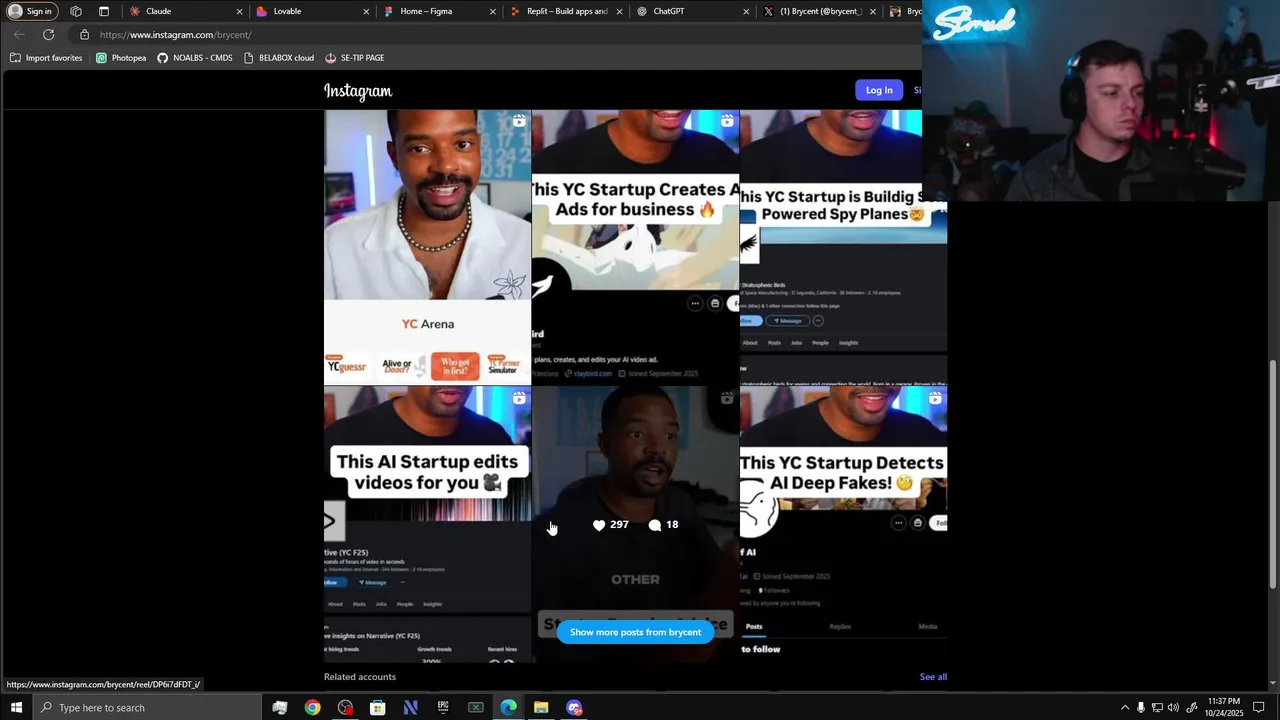Image resolution: width=1280 pixels, height=720 pixels.
Task: Close the ChatGPT tab
Action: point(746,11)
